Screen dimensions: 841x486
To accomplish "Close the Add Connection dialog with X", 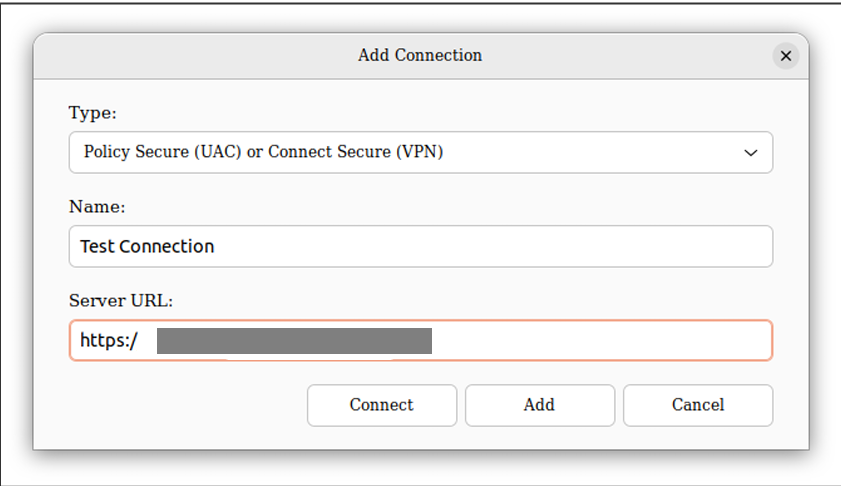I will (x=786, y=56).
